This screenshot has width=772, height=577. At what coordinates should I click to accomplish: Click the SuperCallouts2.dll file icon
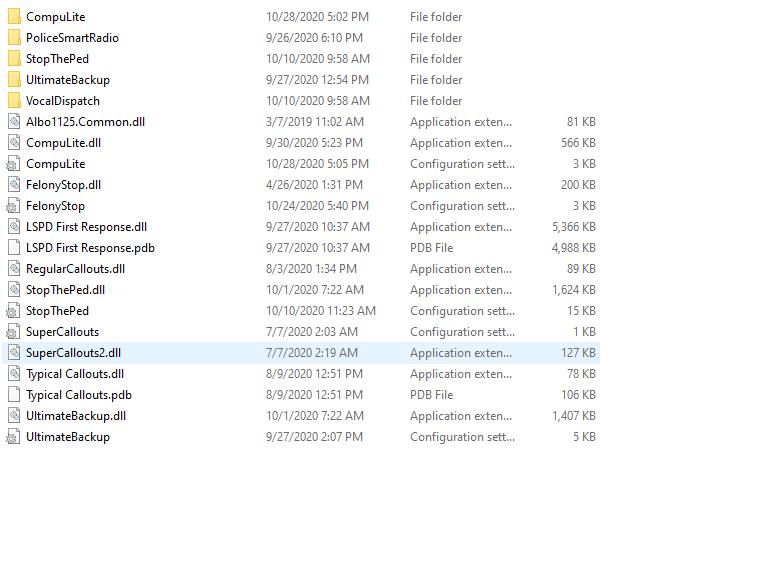pos(14,353)
